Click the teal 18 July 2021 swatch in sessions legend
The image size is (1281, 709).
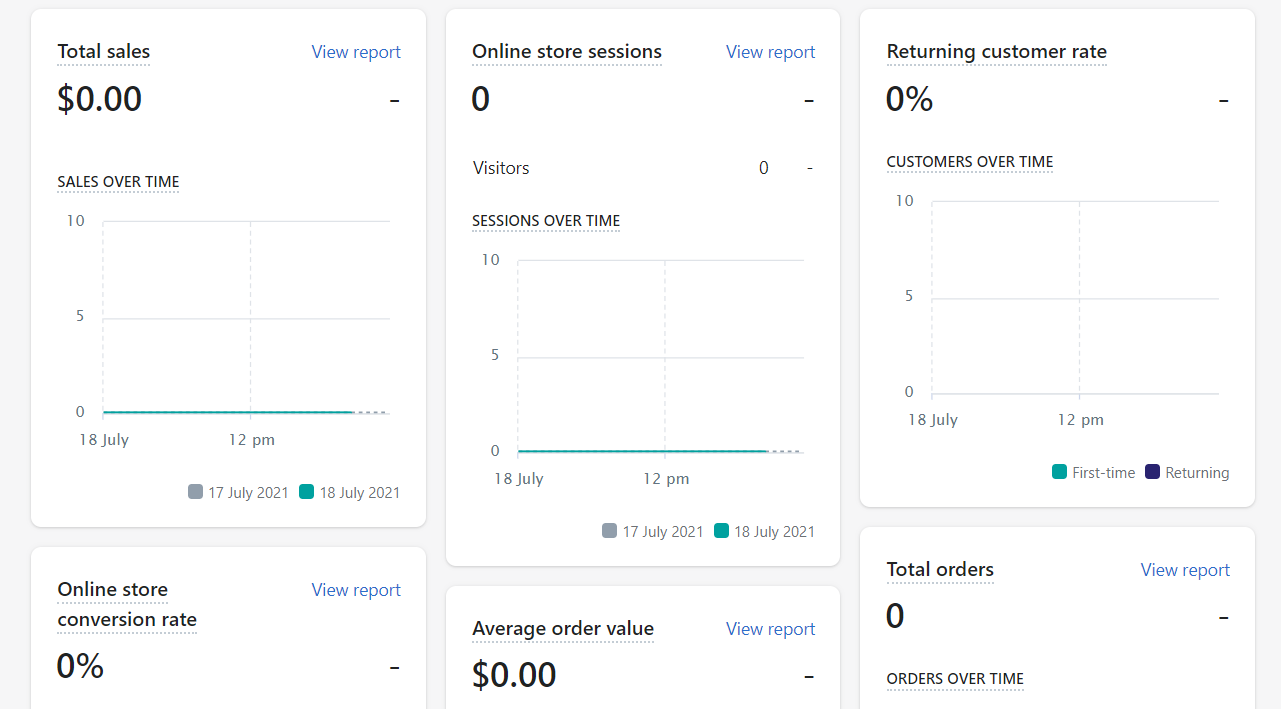coord(721,531)
